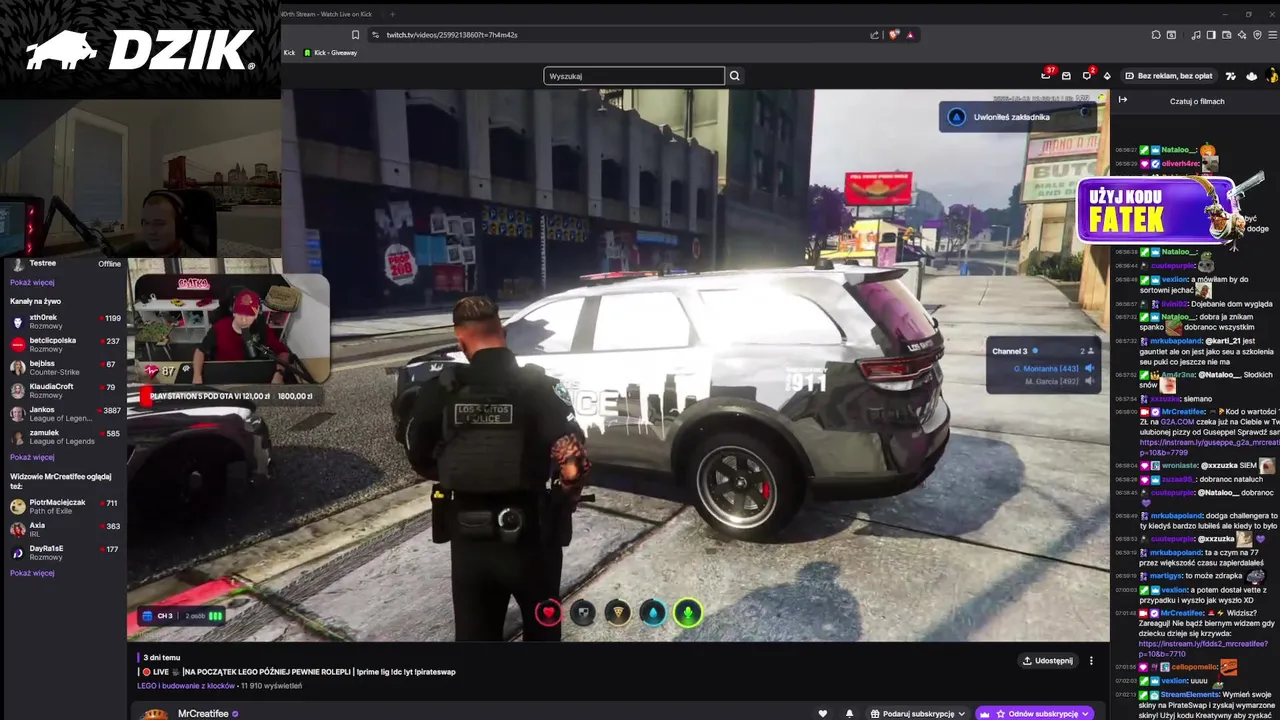Bookmark this page icon in address bar
The width and height of the screenshot is (1280, 720).
pos(355,35)
